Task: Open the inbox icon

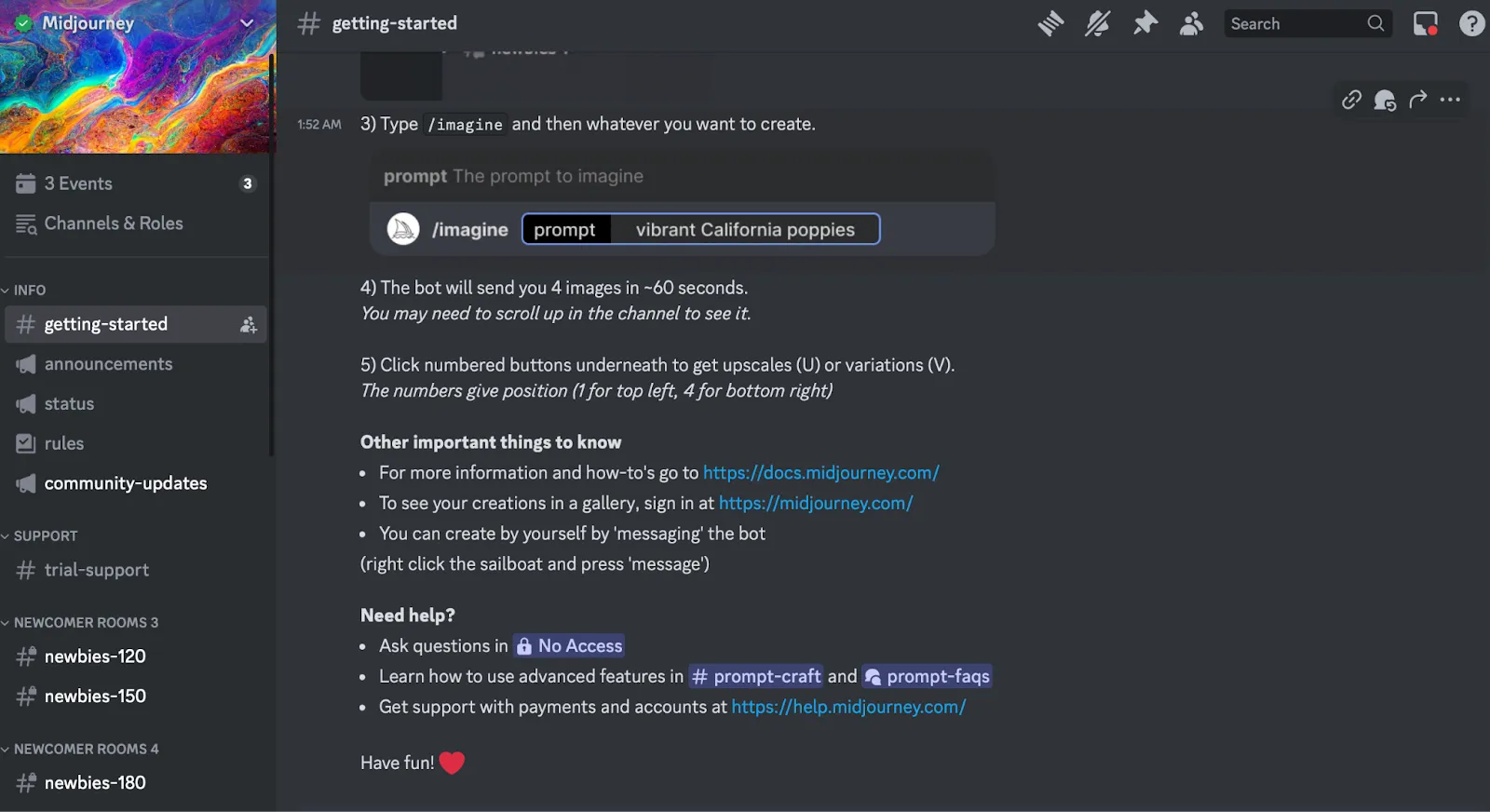Action: tap(1425, 23)
